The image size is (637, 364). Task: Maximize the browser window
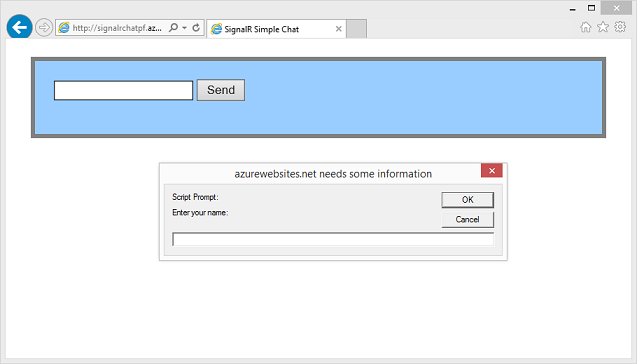[592, 8]
